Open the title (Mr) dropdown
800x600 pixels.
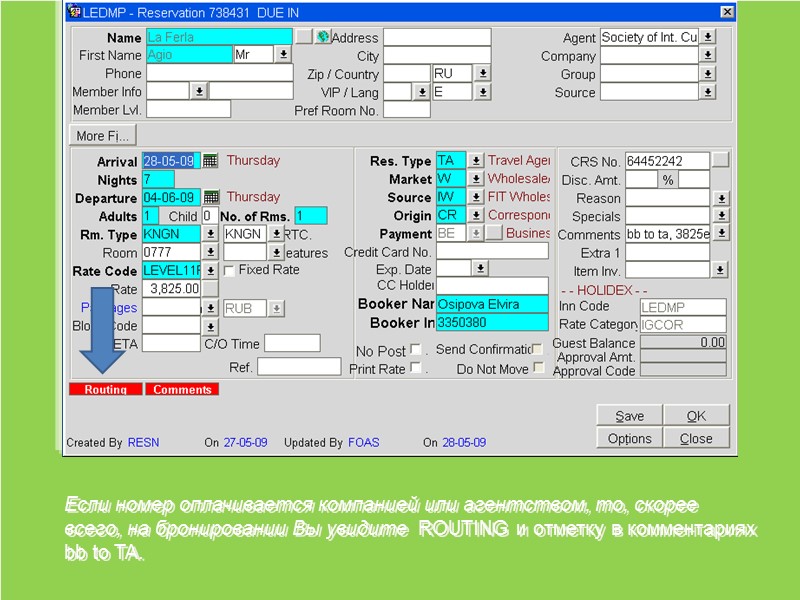point(283,55)
